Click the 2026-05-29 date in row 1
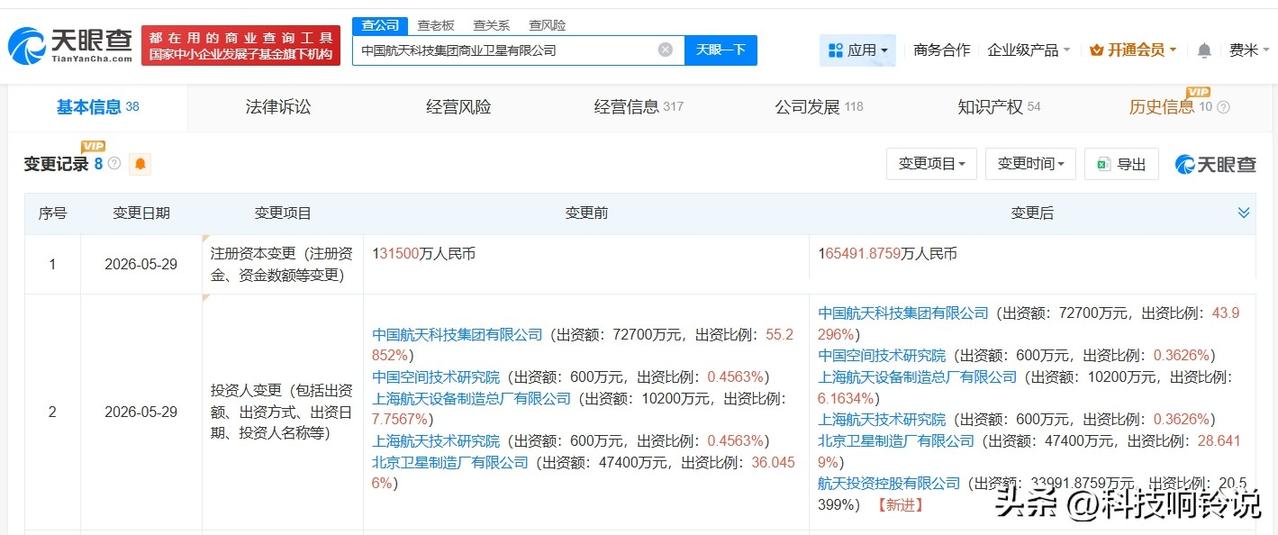This screenshot has height=535, width=1278. (x=141, y=264)
